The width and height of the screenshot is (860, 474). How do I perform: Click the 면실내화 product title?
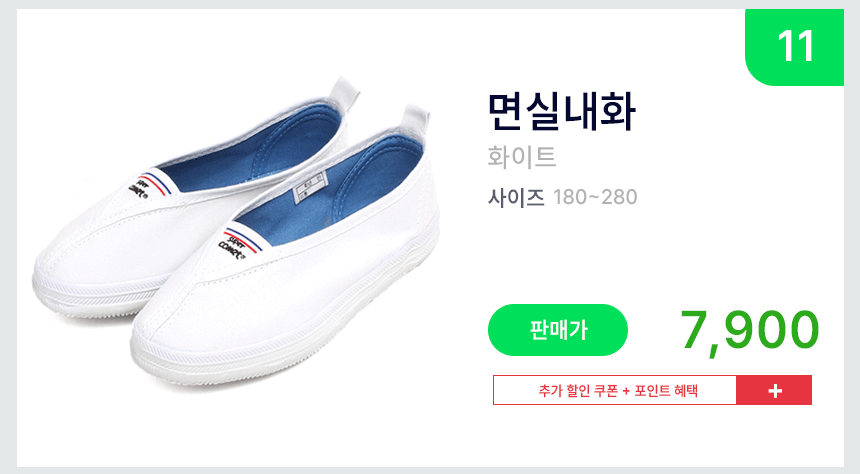pyautogui.click(x=561, y=112)
